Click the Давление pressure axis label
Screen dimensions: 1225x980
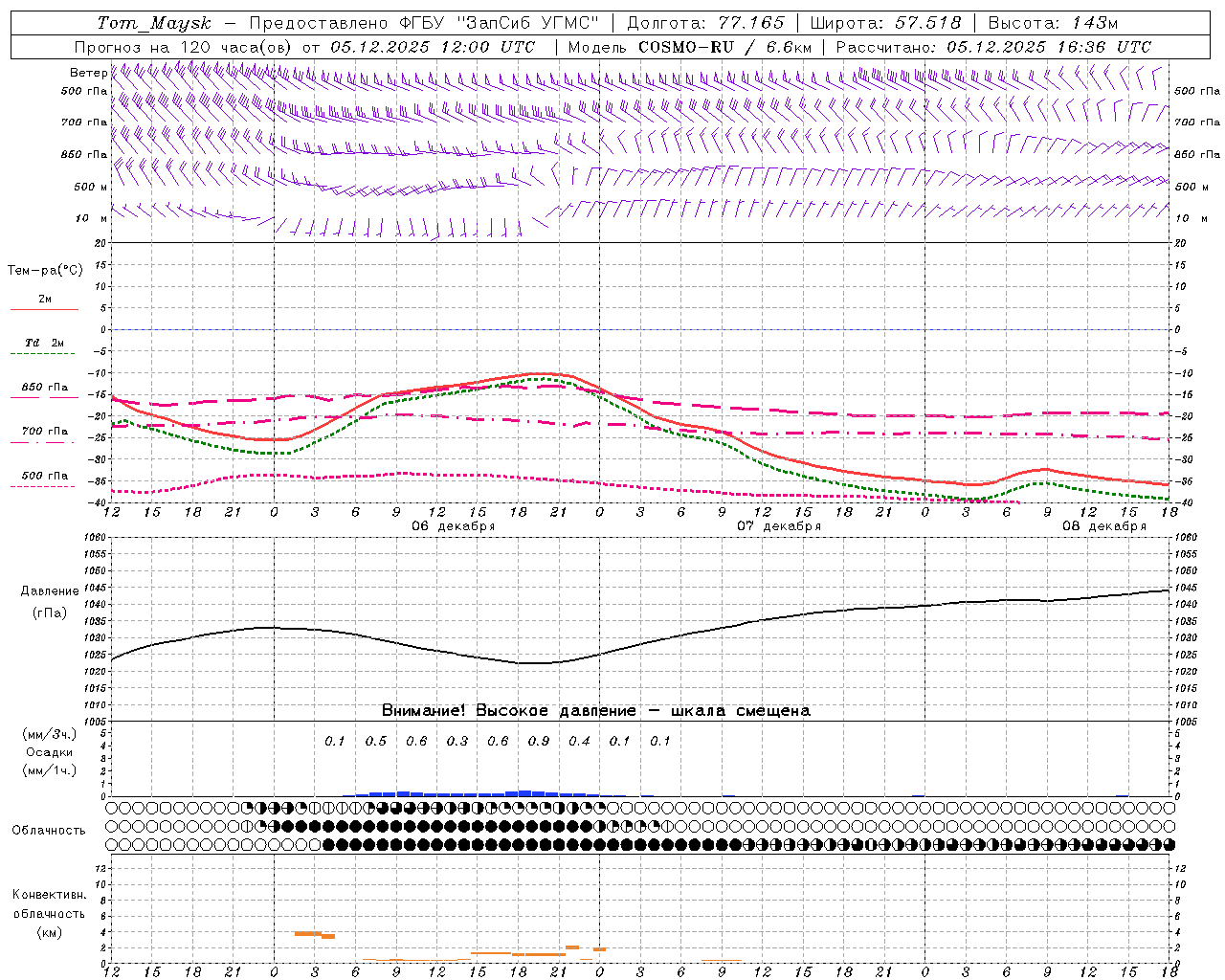point(50,591)
